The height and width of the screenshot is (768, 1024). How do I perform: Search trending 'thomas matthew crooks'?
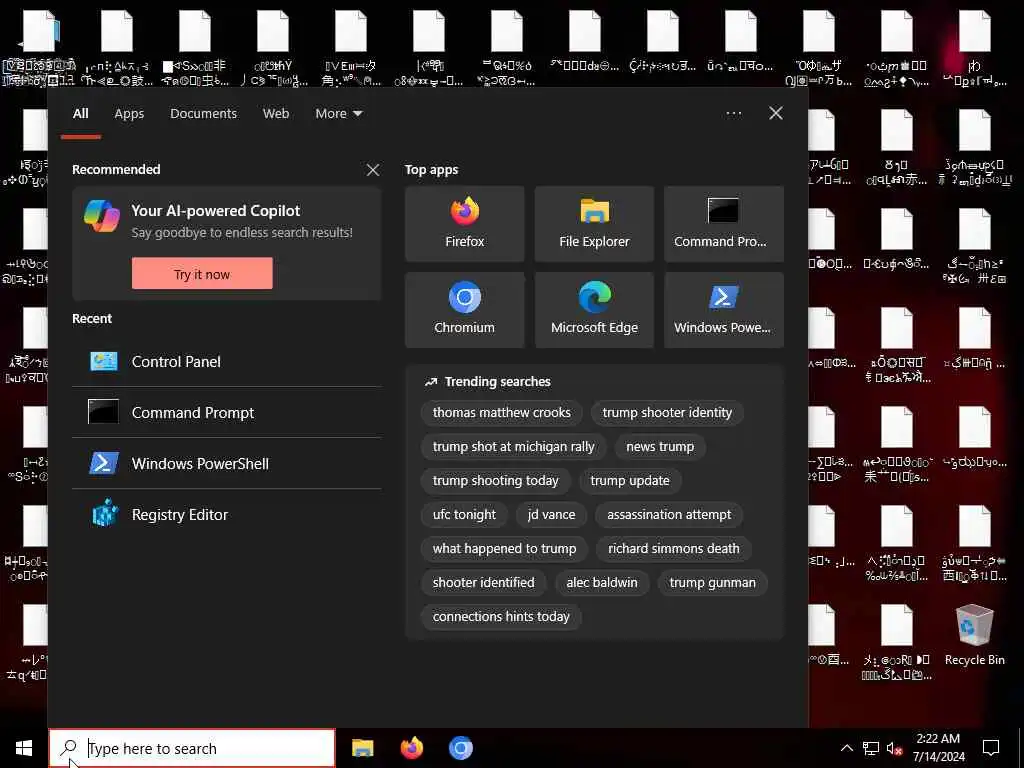(502, 413)
